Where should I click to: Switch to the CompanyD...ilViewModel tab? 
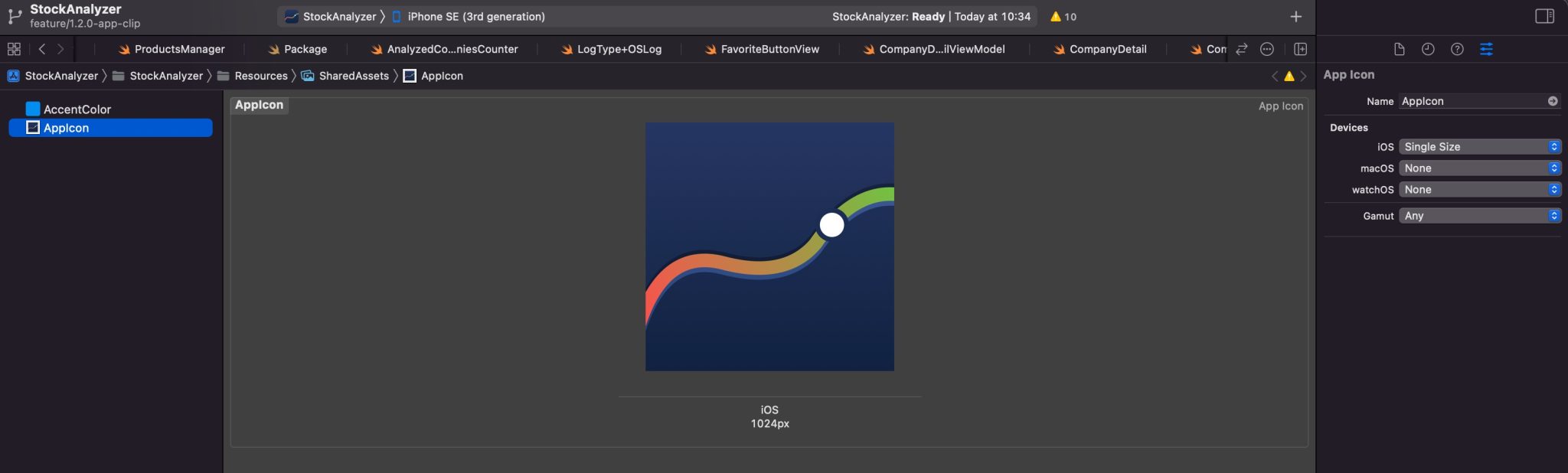tap(934, 49)
